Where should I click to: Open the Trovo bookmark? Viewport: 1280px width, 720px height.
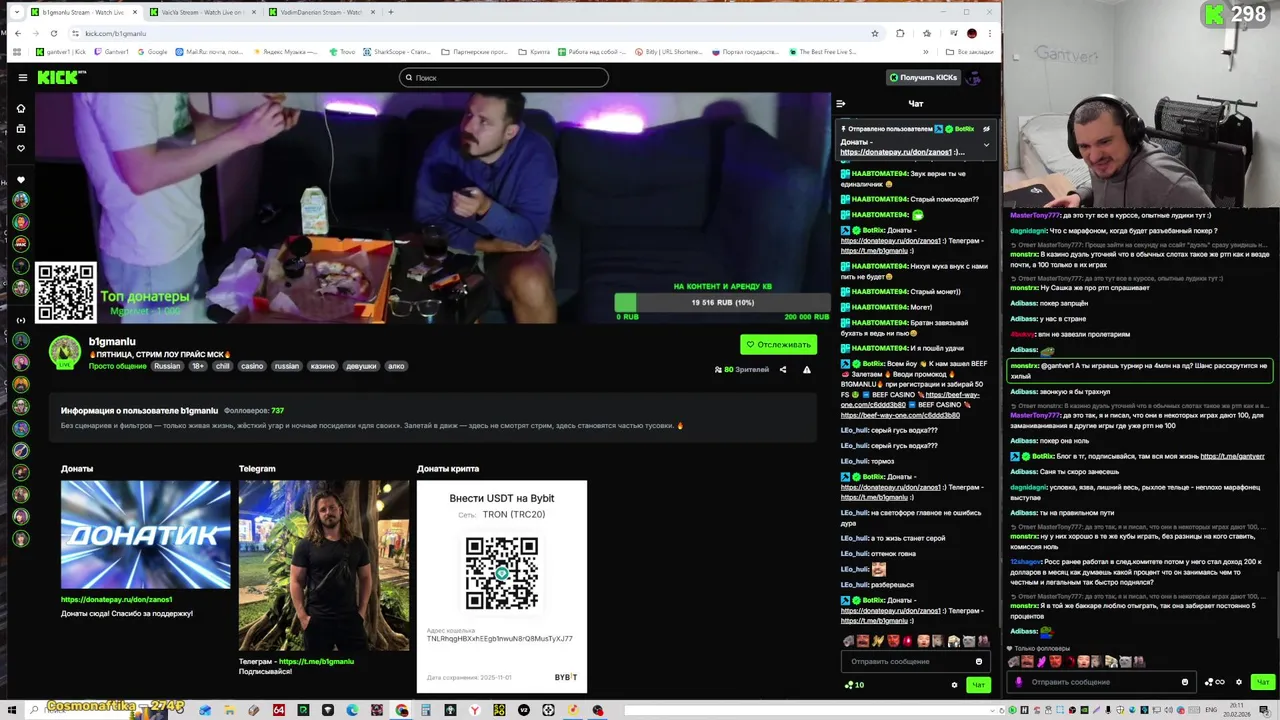(x=342, y=51)
